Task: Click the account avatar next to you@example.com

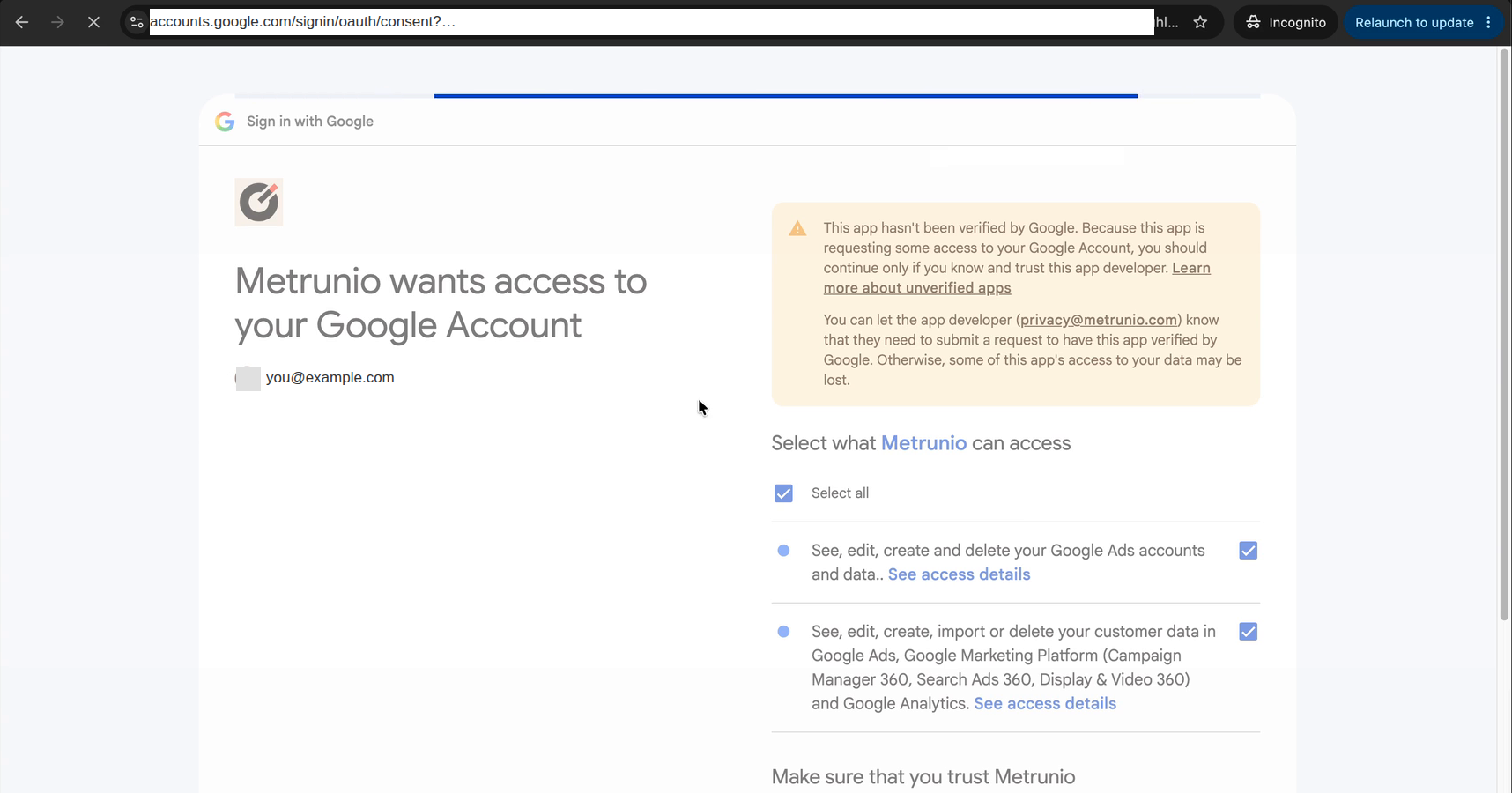Action: [248, 378]
